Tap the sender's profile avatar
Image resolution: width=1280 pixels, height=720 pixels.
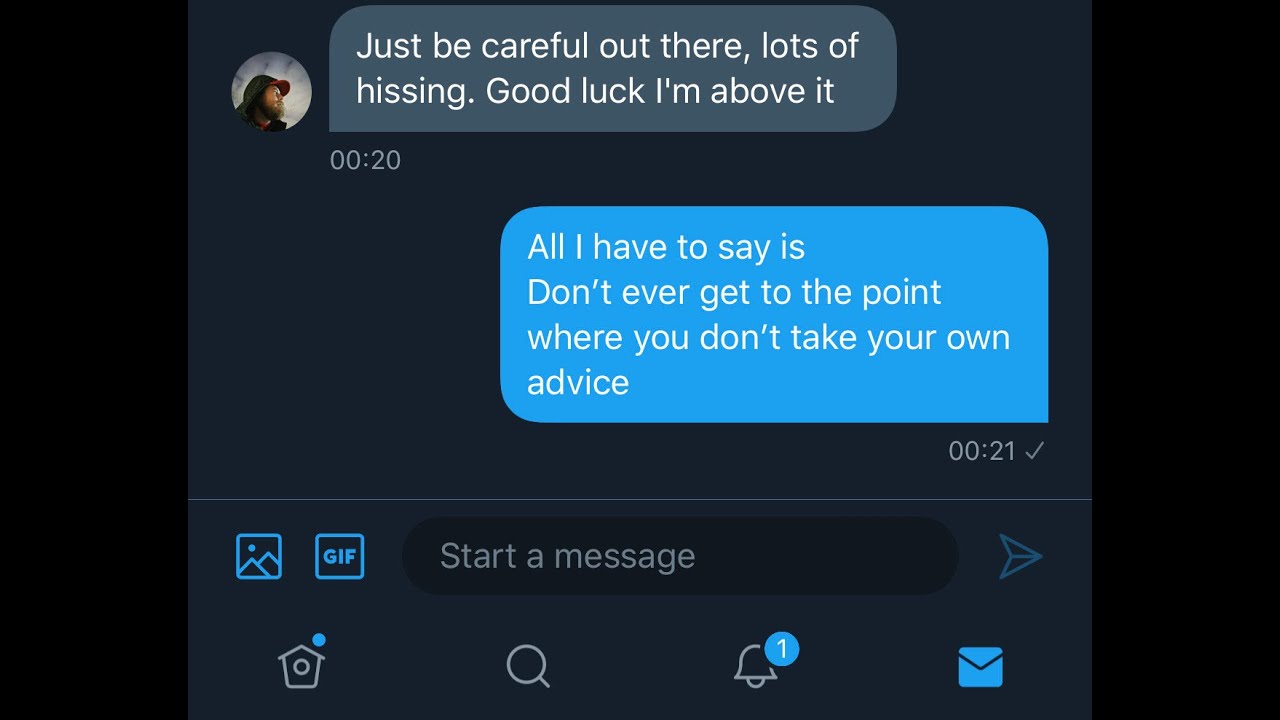(271, 92)
